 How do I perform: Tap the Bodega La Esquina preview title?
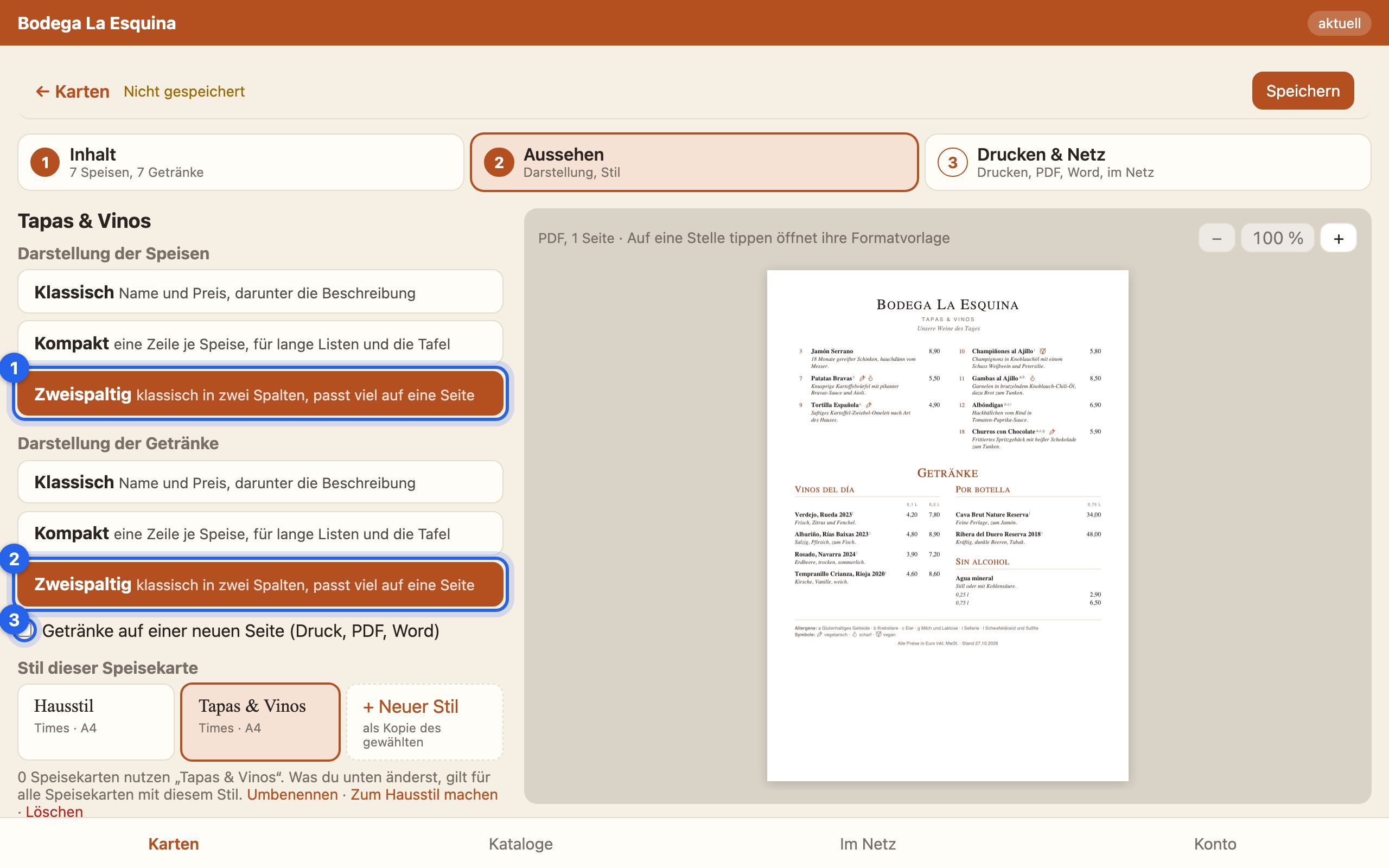(x=948, y=304)
